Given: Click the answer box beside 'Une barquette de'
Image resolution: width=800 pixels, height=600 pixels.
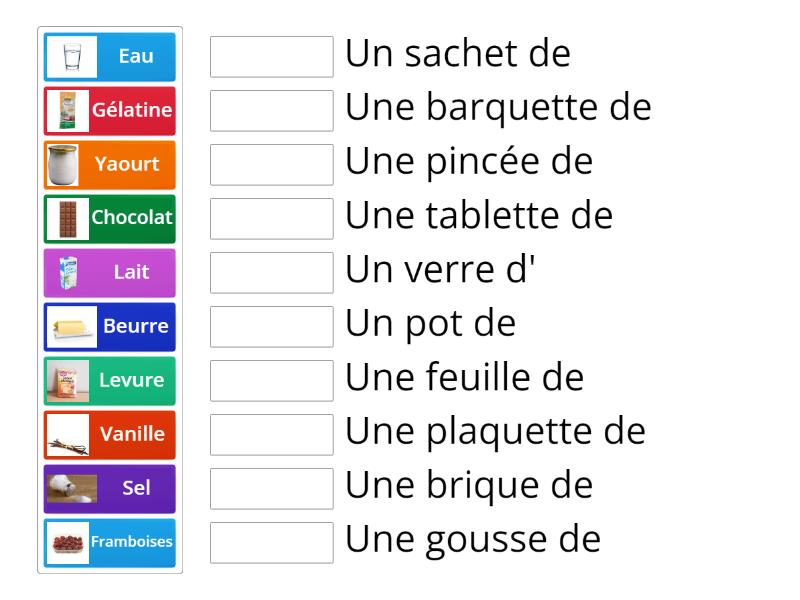Looking at the screenshot, I should pyautogui.click(x=271, y=111).
